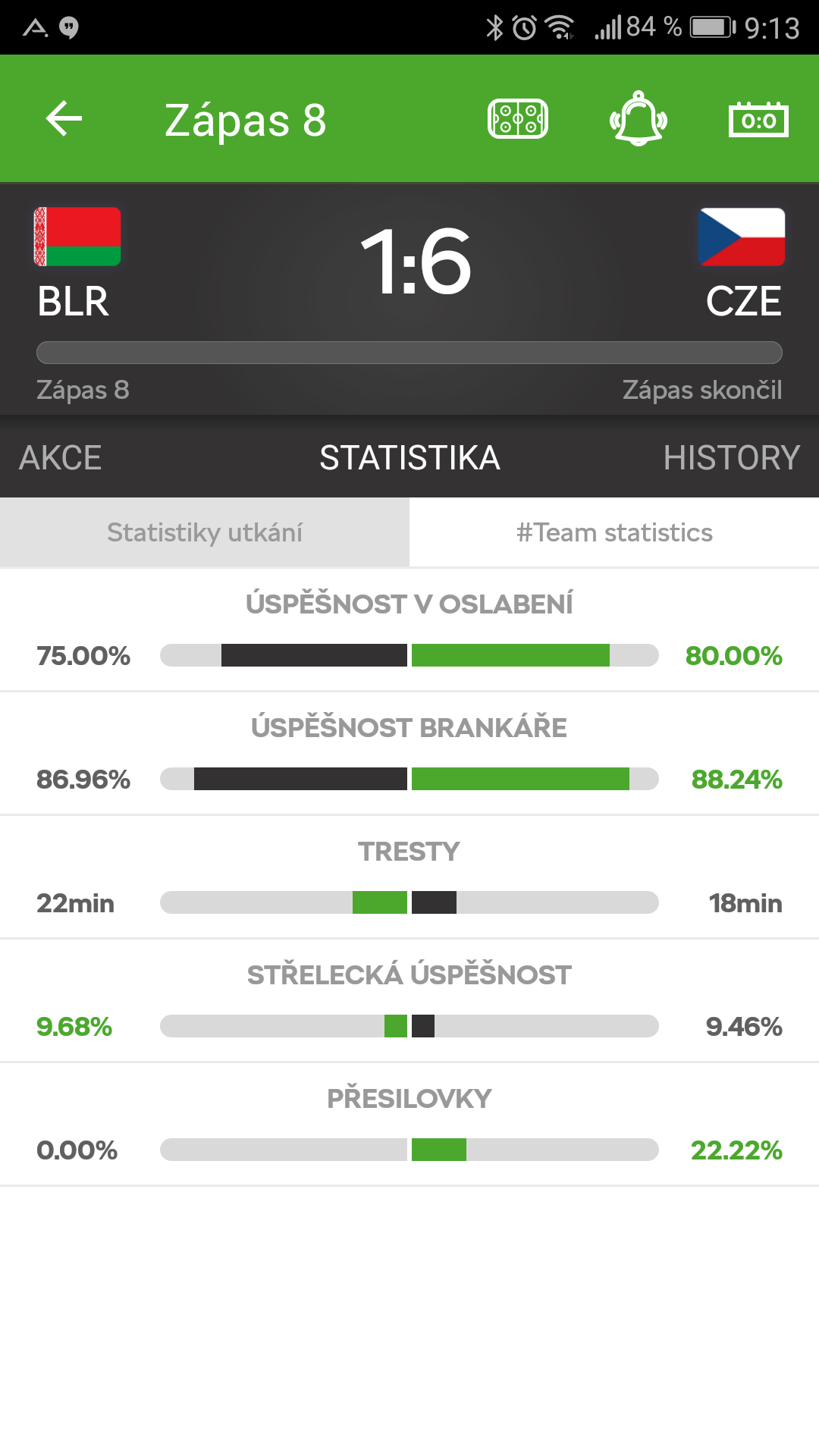Screen dimensions: 819x1456
Task: Tap the Úspěšnost v oslabení stat bar
Action: click(x=409, y=655)
